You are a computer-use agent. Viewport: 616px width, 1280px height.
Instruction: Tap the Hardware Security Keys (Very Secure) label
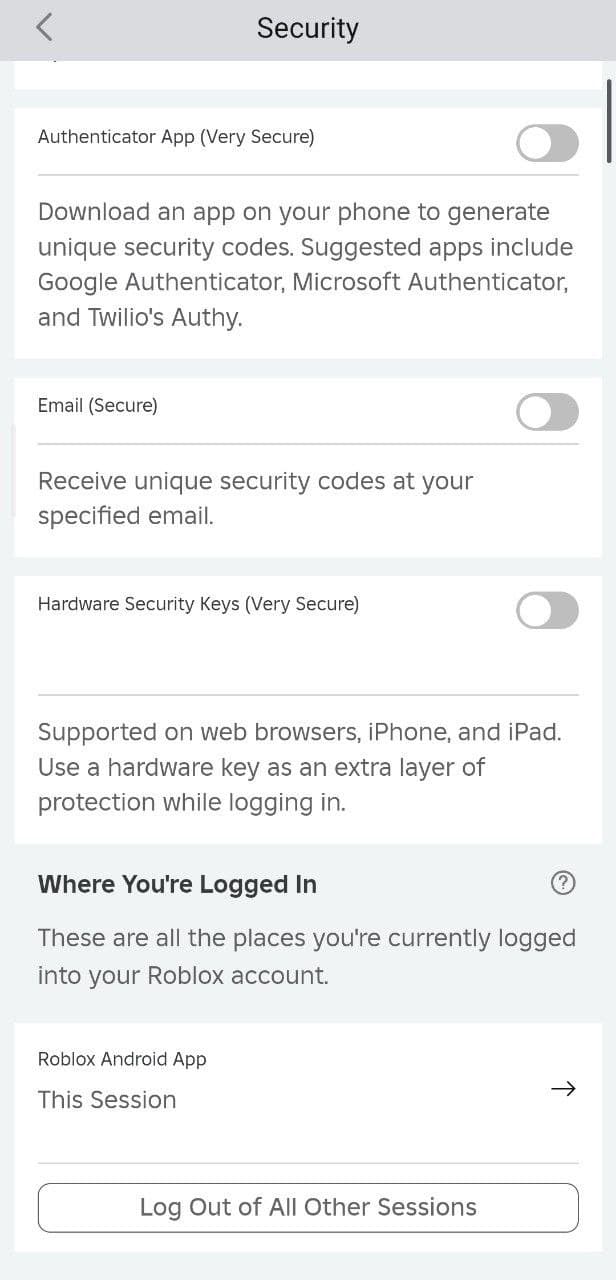point(198,604)
